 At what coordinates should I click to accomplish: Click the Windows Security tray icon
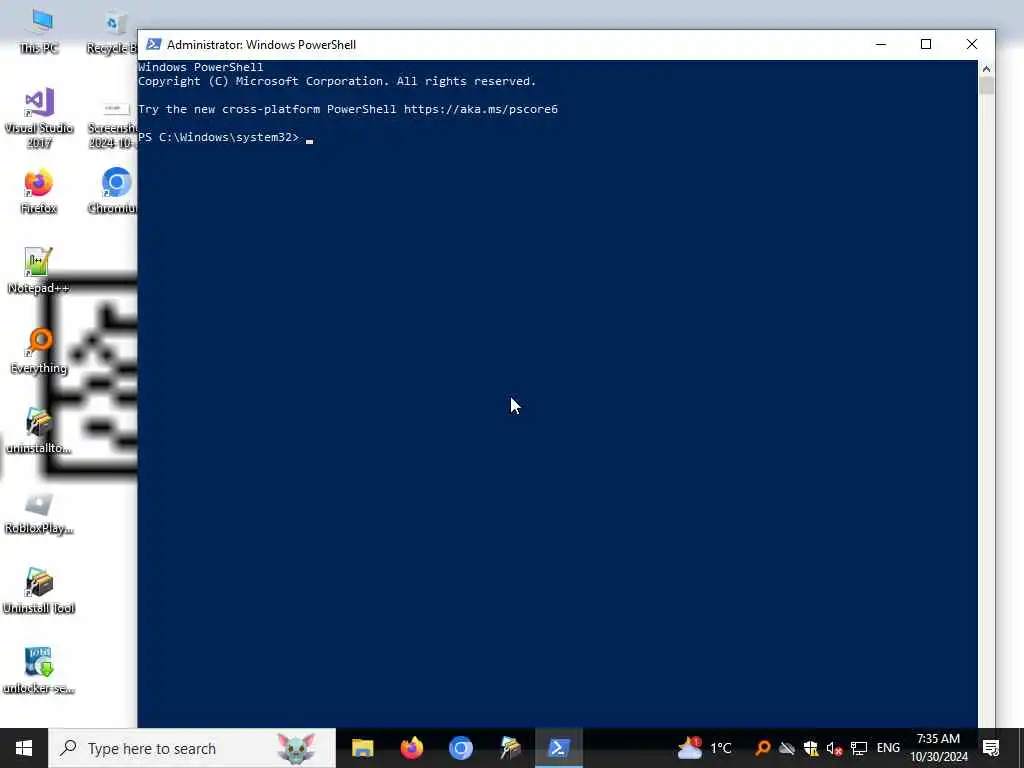click(x=810, y=748)
